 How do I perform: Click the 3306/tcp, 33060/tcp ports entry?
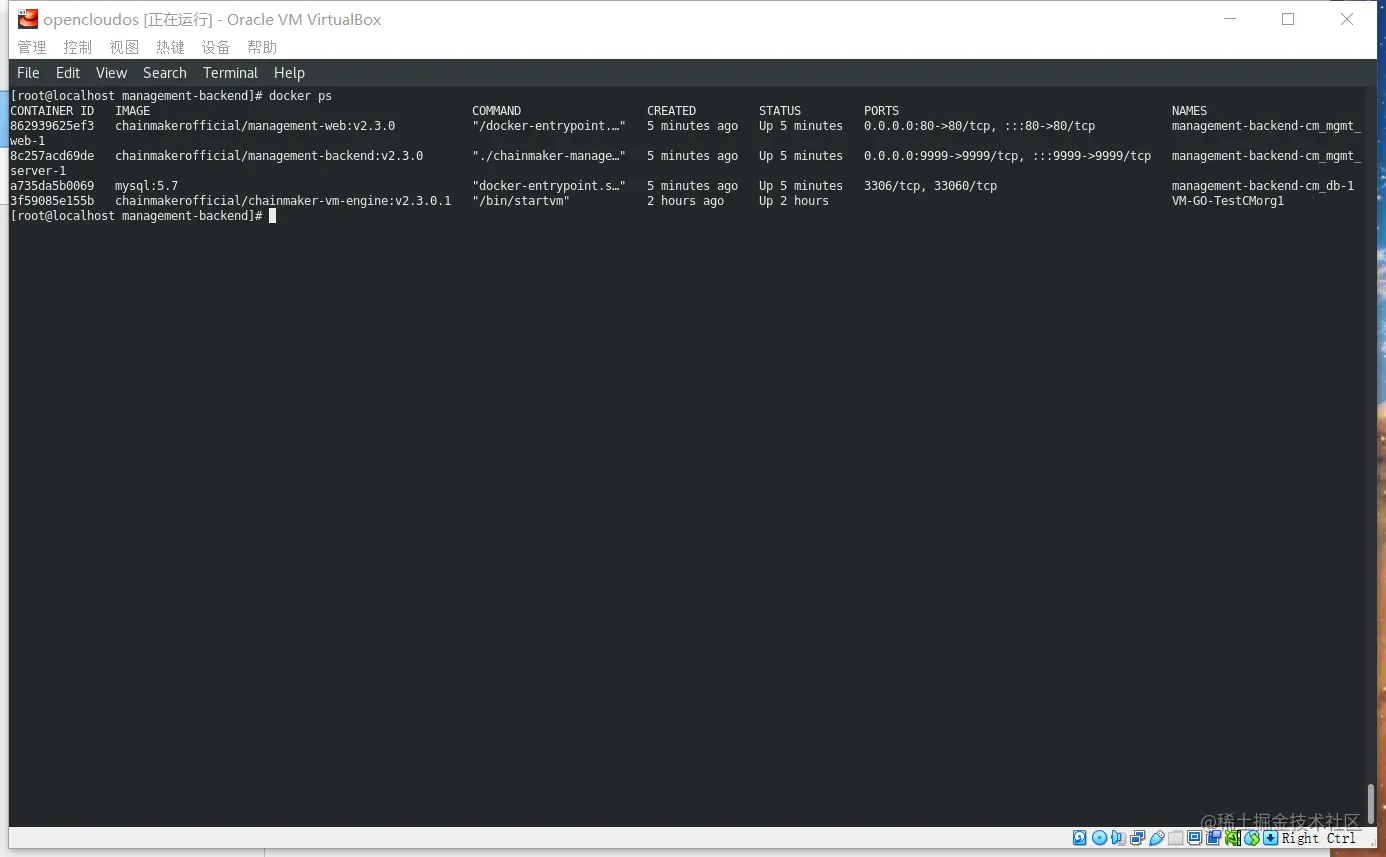coord(931,186)
